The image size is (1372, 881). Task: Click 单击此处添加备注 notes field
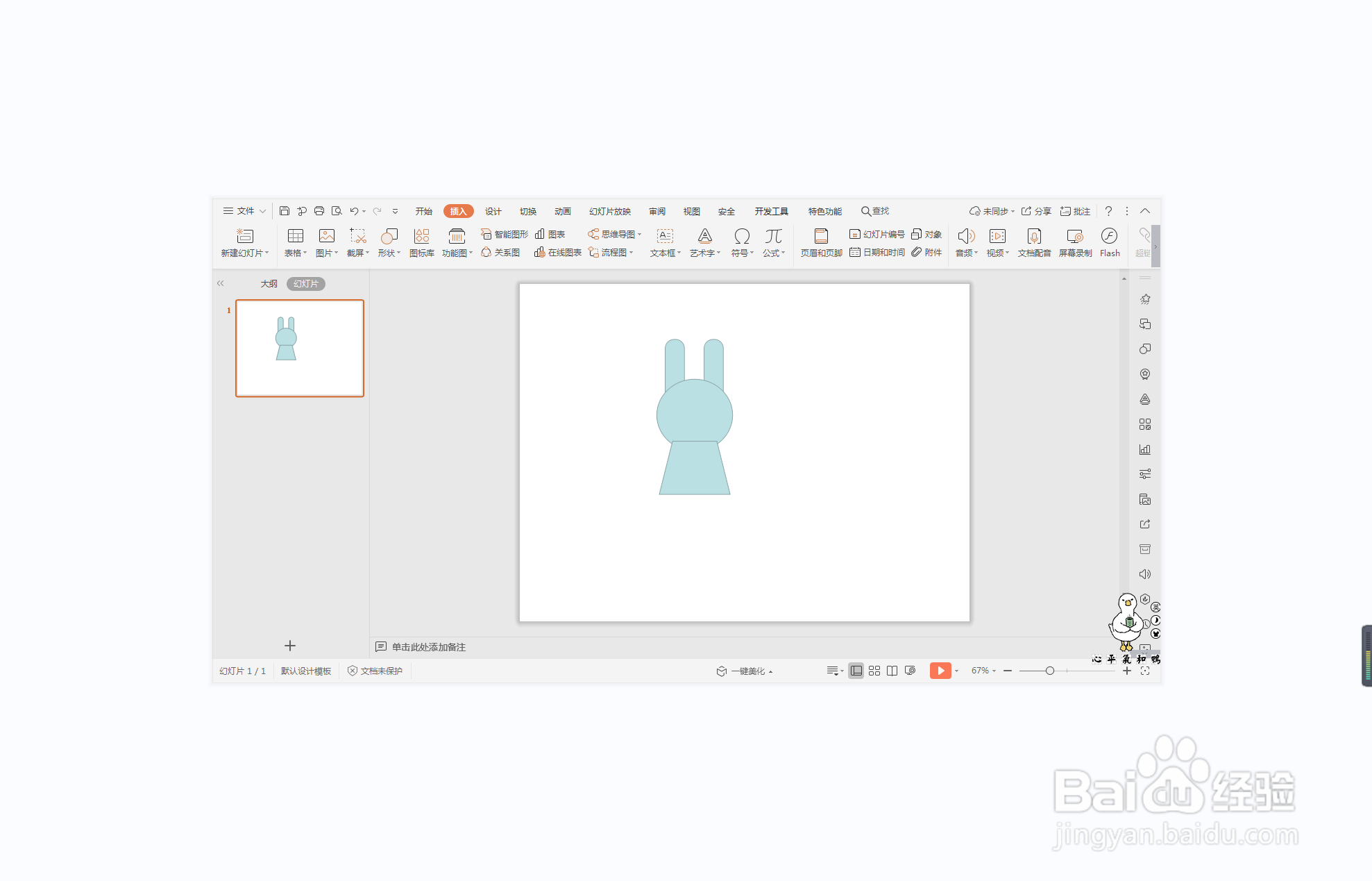point(429,647)
